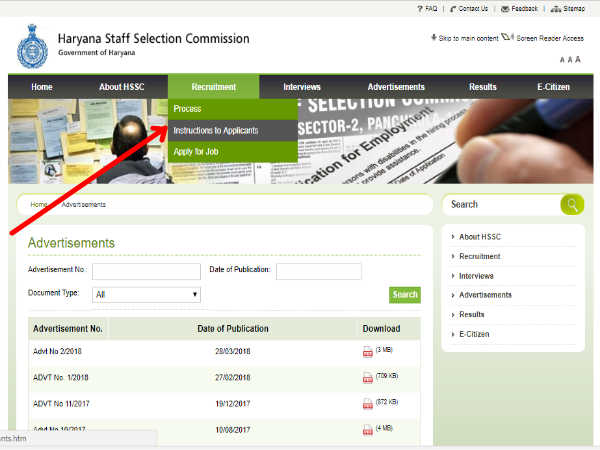Open Recruitment navigation menu
Screen dimensions: 600x450
pos(214,87)
